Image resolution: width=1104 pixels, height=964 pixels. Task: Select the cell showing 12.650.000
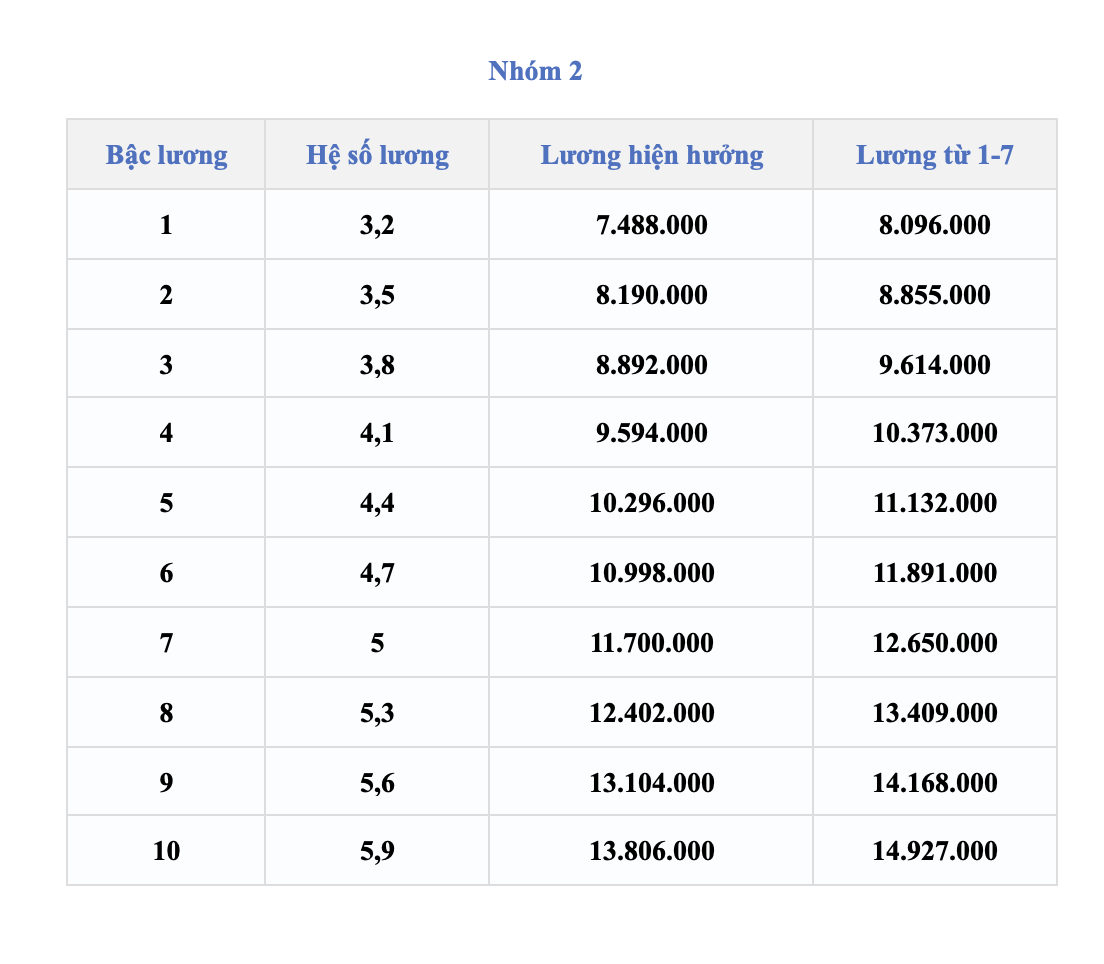934,642
